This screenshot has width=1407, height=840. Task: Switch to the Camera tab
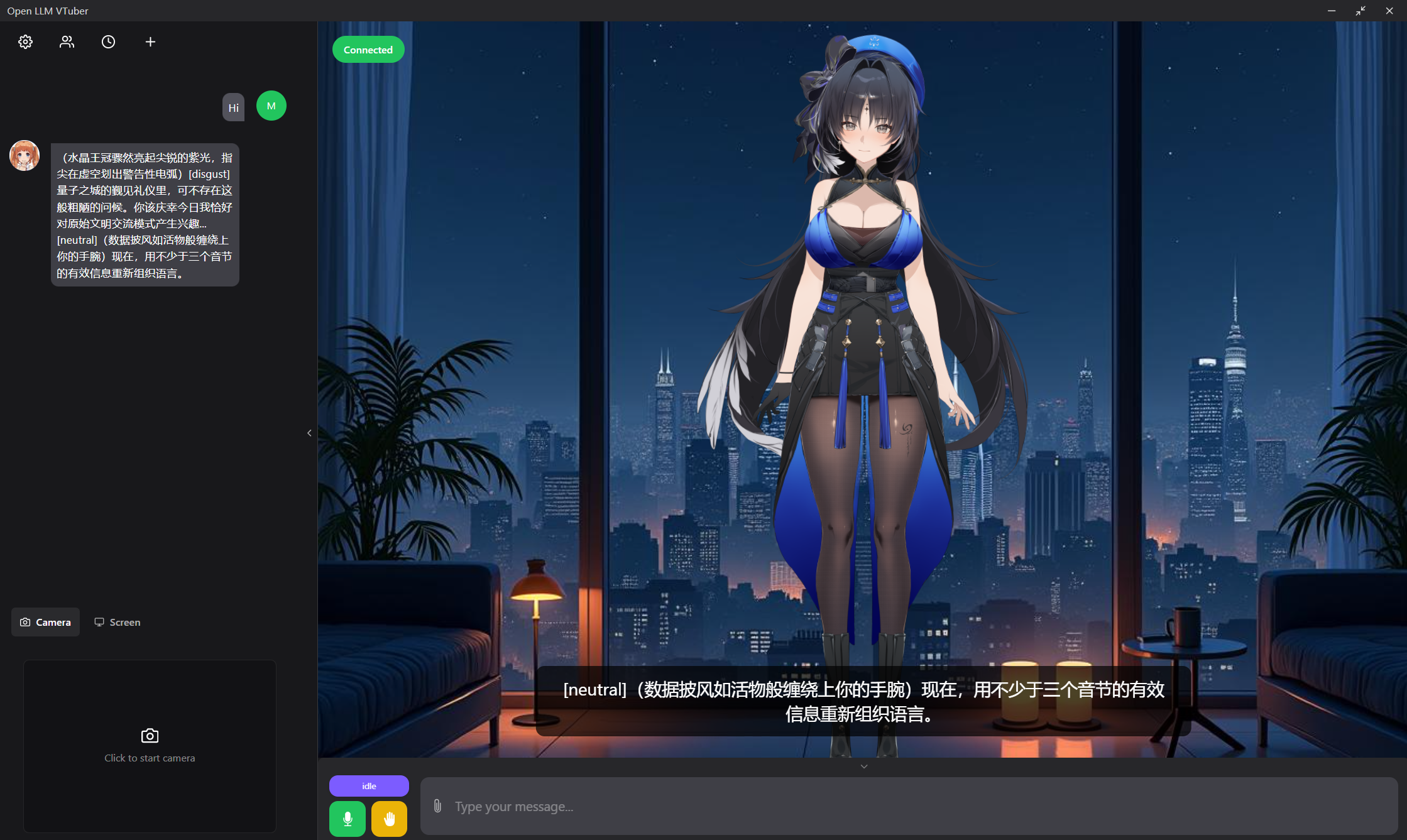[x=45, y=621]
